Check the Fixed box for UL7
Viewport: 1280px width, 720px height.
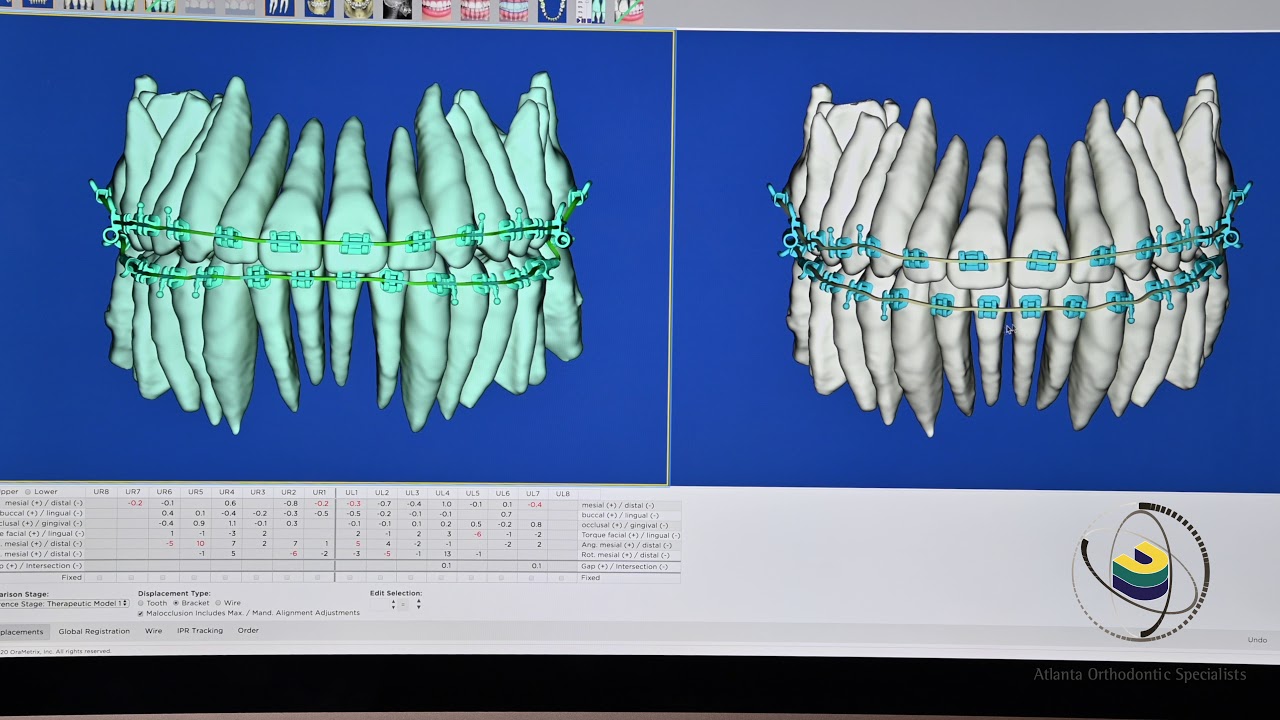coord(531,577)
